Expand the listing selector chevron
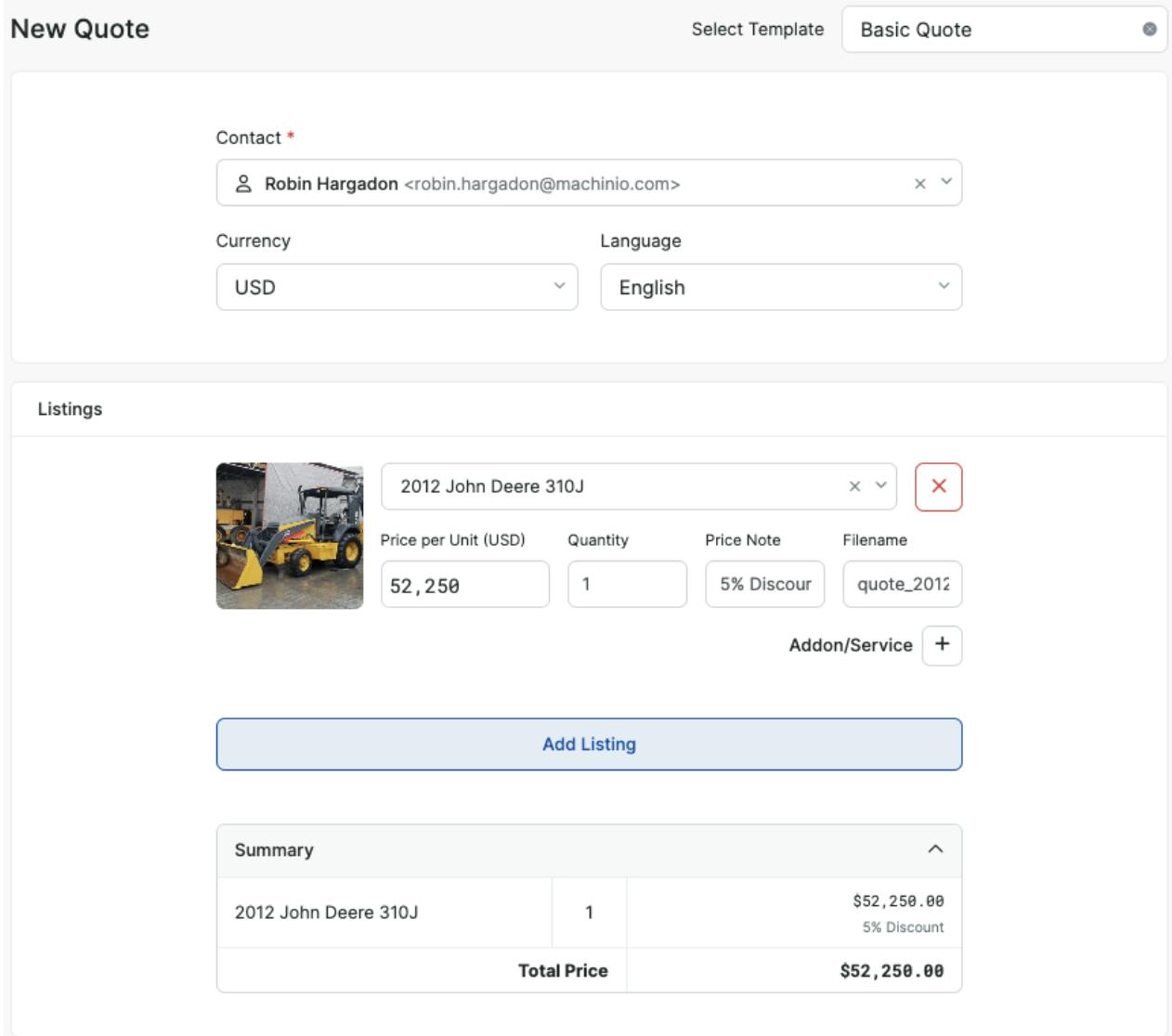 point(880,486)
